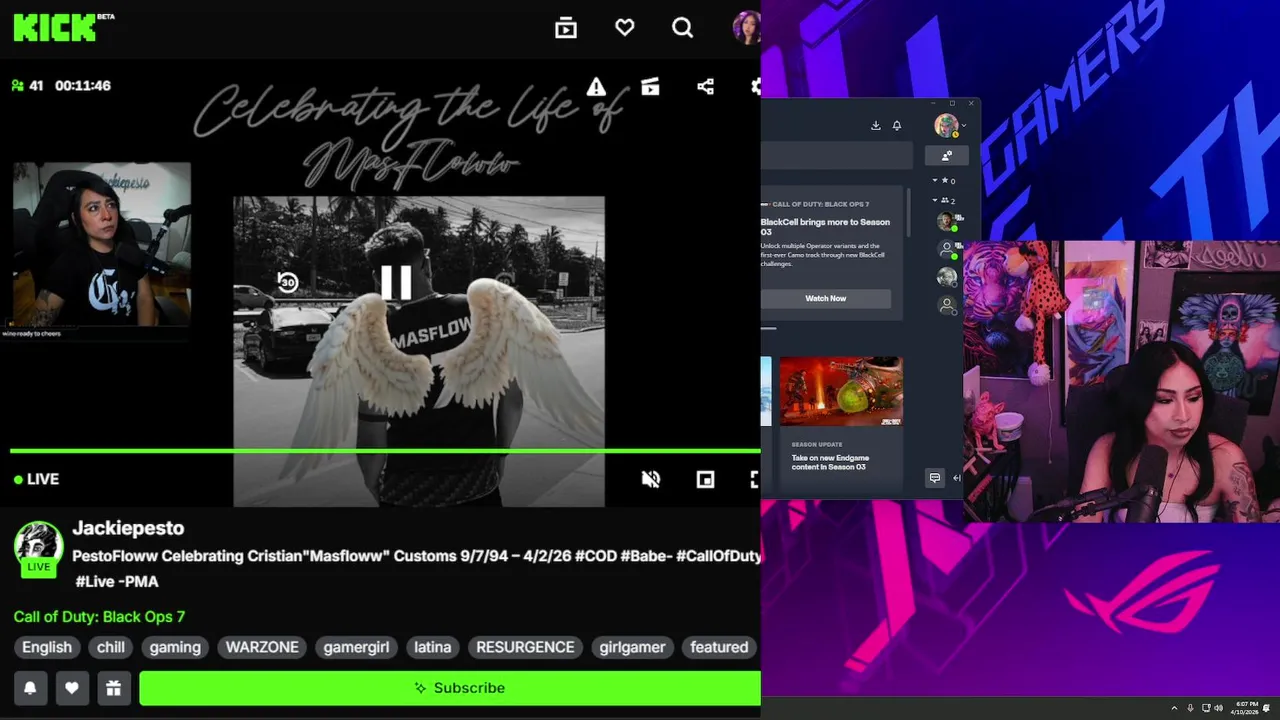1280x720 pixels.
Task: Open first online friend avatar in Battle.net
Action: [x=946, y=222]
